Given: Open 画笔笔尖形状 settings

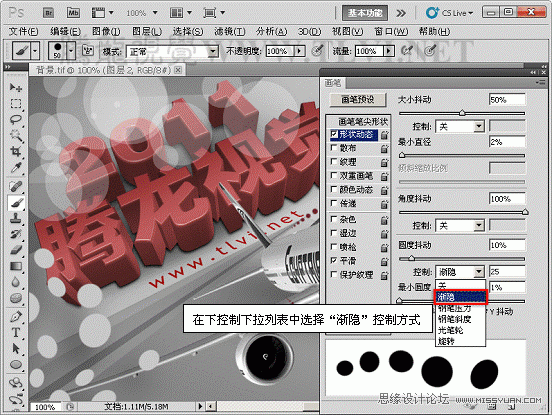Looking at the screenshot, I should pos(363,122).
